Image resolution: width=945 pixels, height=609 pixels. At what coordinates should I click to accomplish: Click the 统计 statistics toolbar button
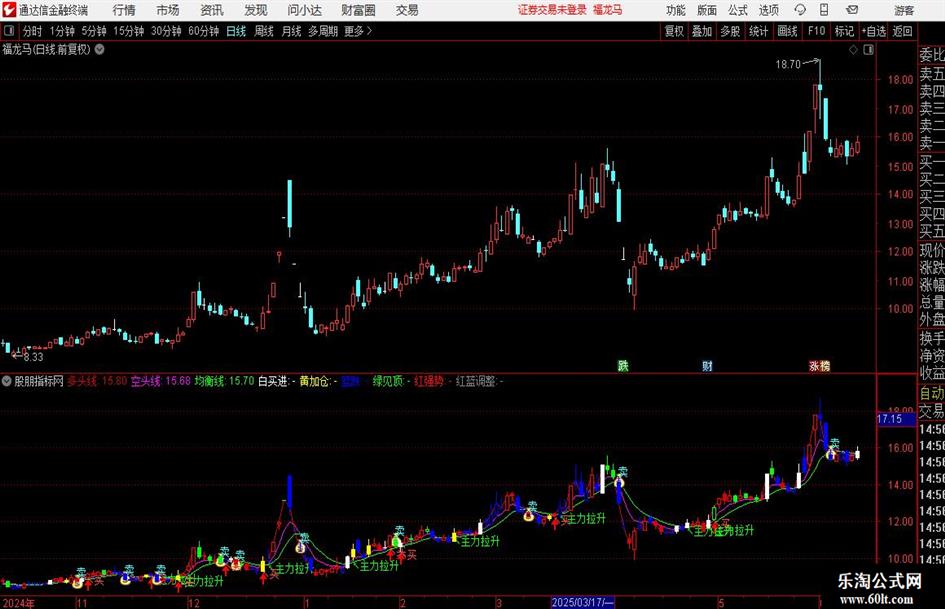click(x=758, y=31)
